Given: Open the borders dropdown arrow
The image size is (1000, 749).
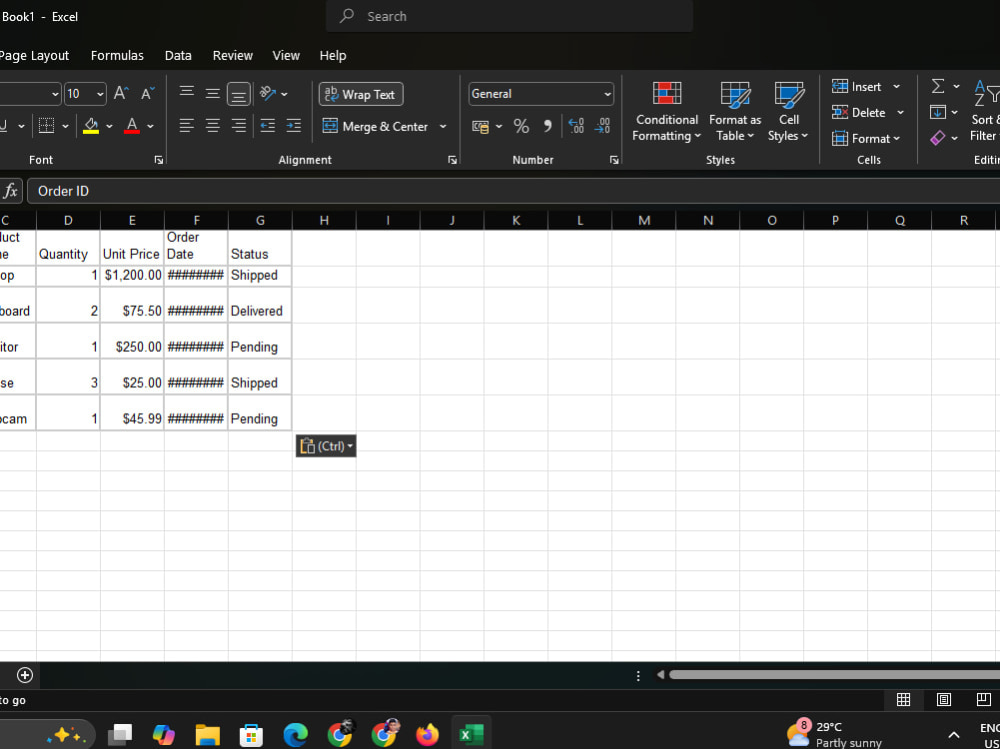Looking at the screenshot, I should point(65,126).
